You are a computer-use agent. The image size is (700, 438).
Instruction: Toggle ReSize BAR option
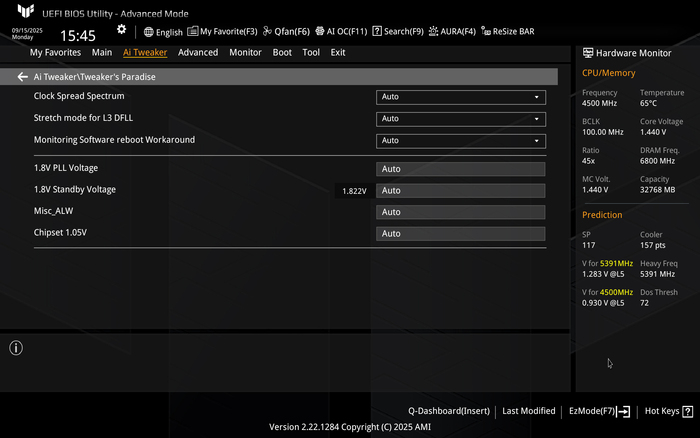pyautogui.click(x=508, y=32)
